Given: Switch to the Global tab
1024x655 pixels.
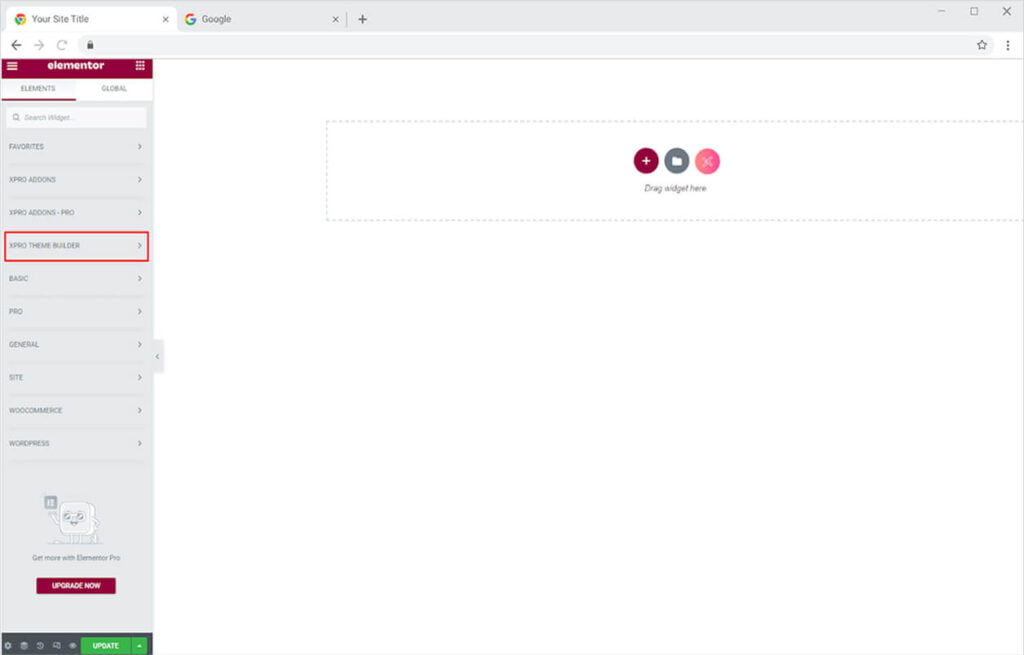Looking at the screenshot, I should (114, 89).
